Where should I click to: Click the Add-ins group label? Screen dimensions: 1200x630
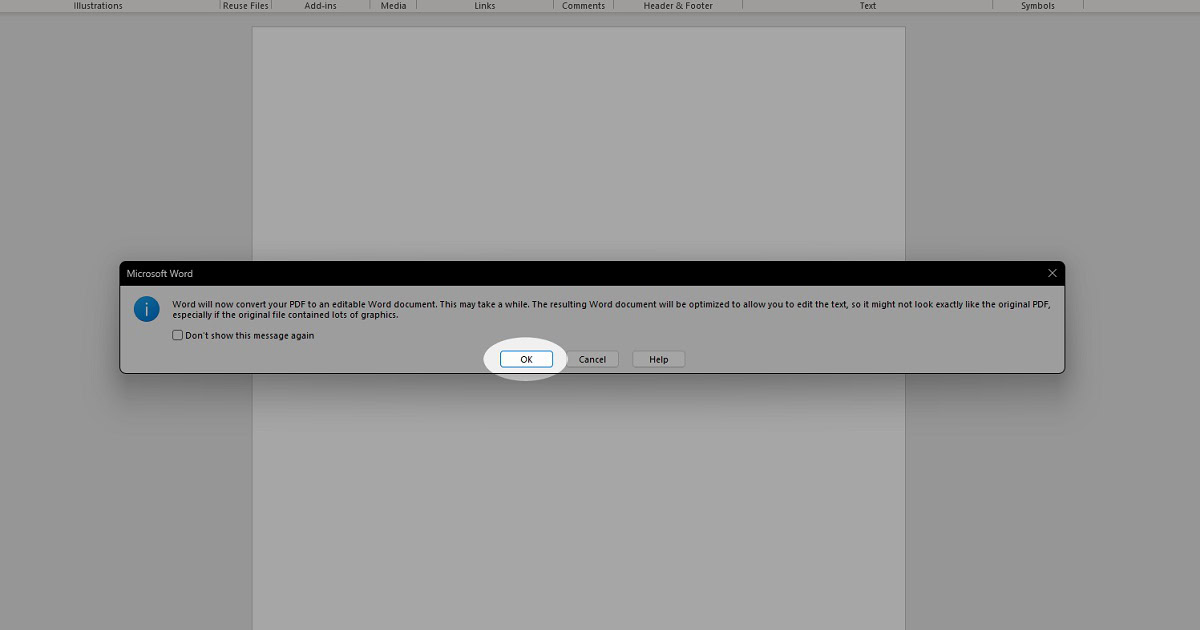[322, 6]
